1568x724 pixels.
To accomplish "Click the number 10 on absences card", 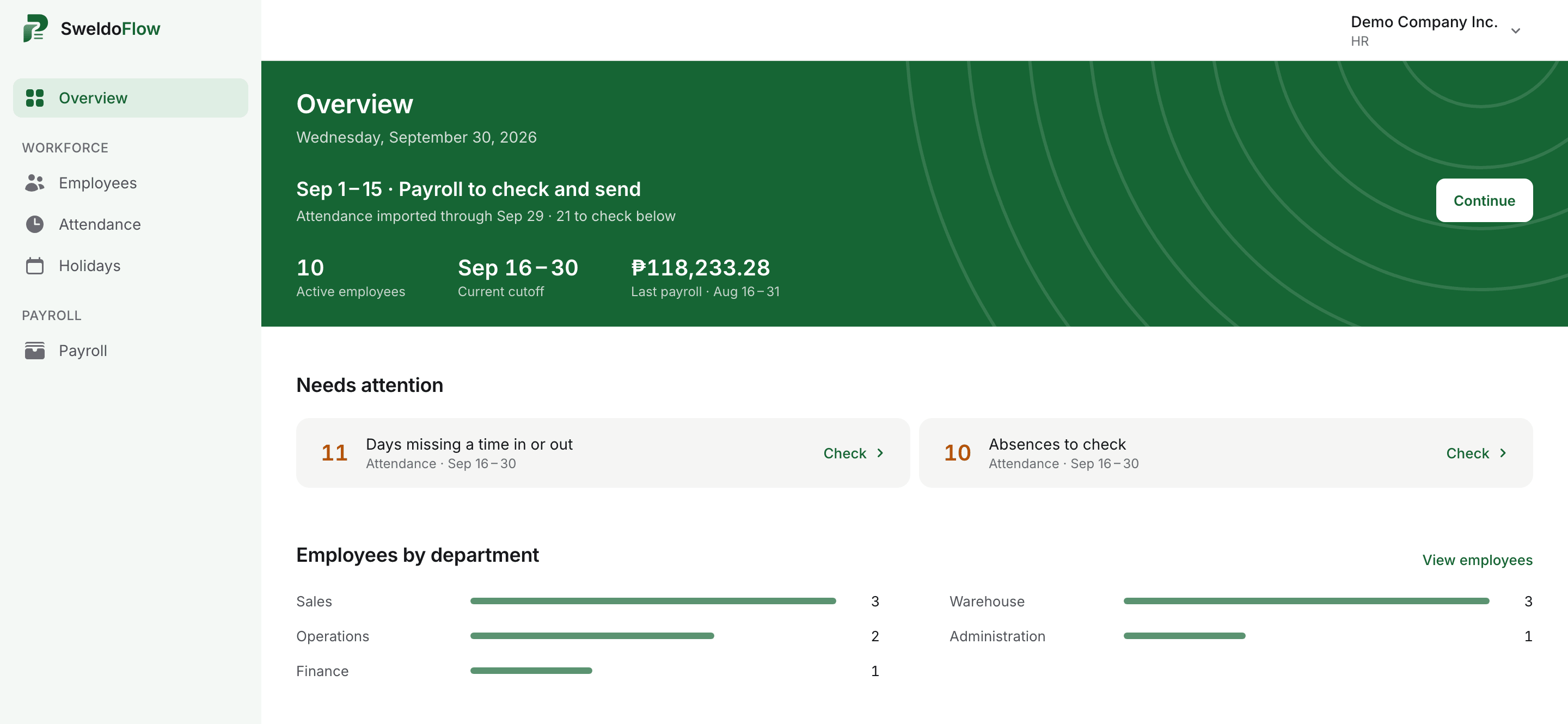I will tap(957, 453).
